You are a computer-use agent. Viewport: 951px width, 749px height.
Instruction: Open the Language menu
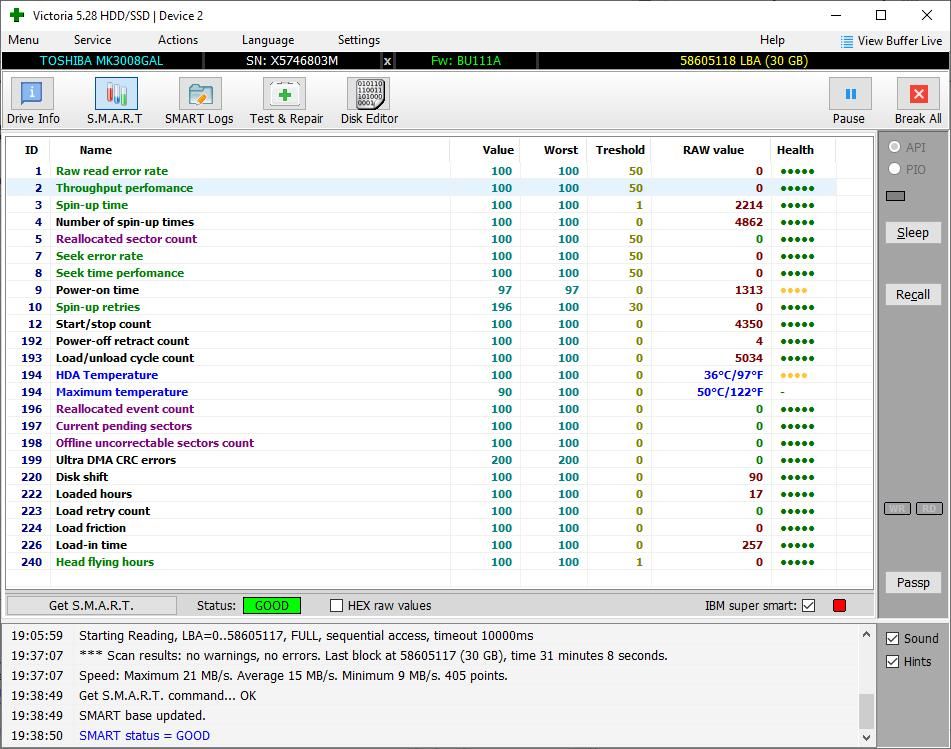click(268, 40)
